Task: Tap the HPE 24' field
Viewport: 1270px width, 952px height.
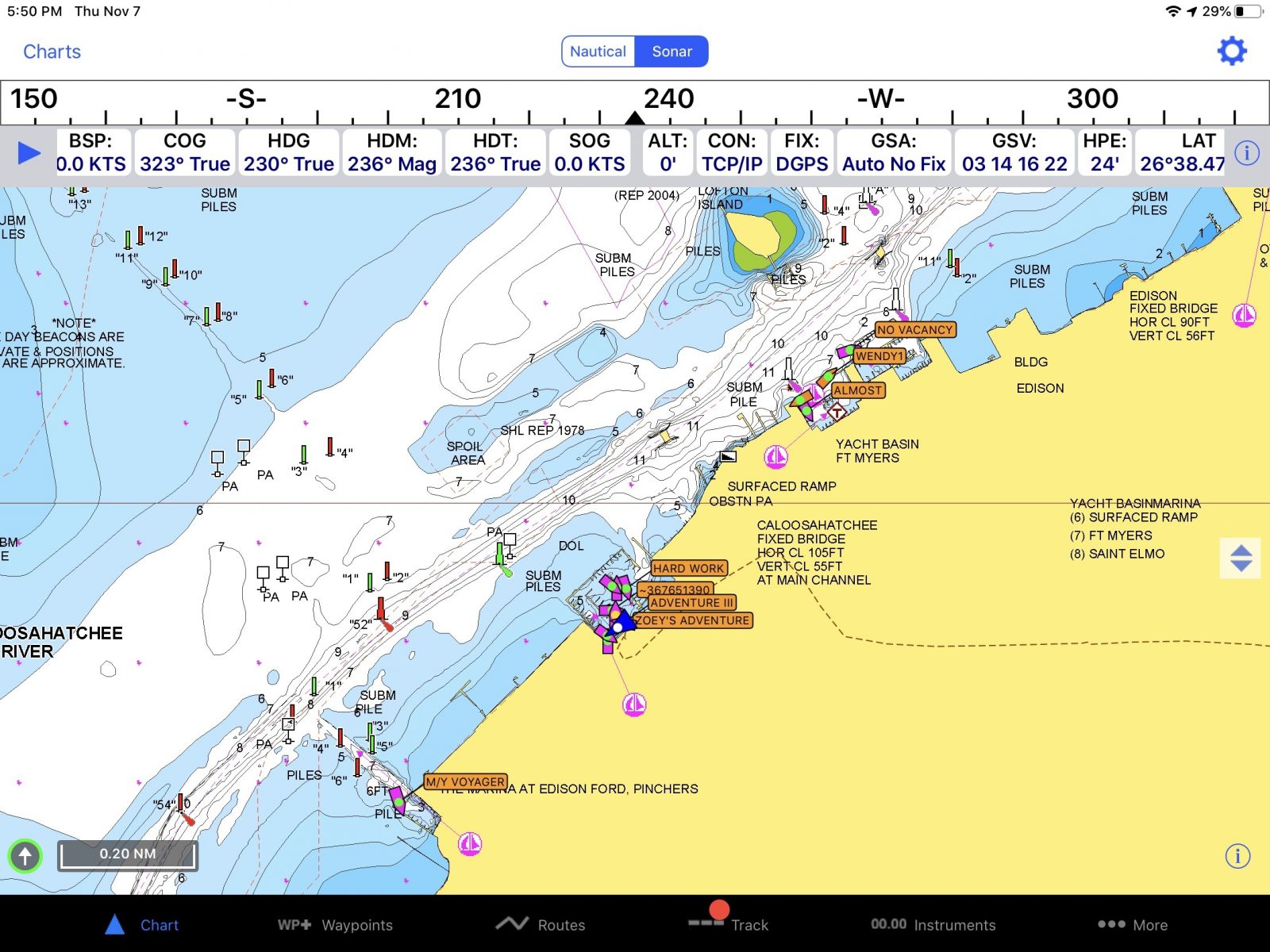Action: [1105, 152]
